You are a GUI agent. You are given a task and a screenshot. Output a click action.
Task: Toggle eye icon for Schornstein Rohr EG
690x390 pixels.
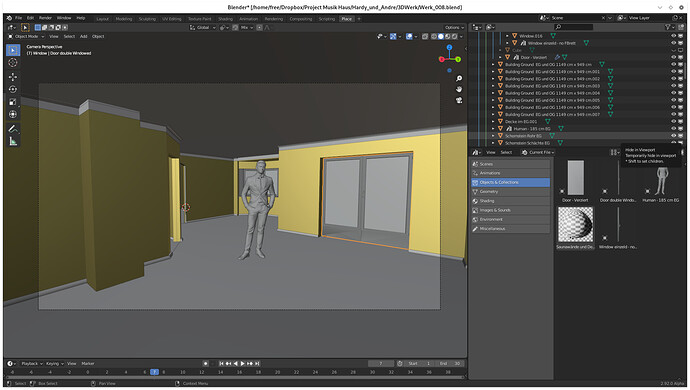(x=673, y=136)
